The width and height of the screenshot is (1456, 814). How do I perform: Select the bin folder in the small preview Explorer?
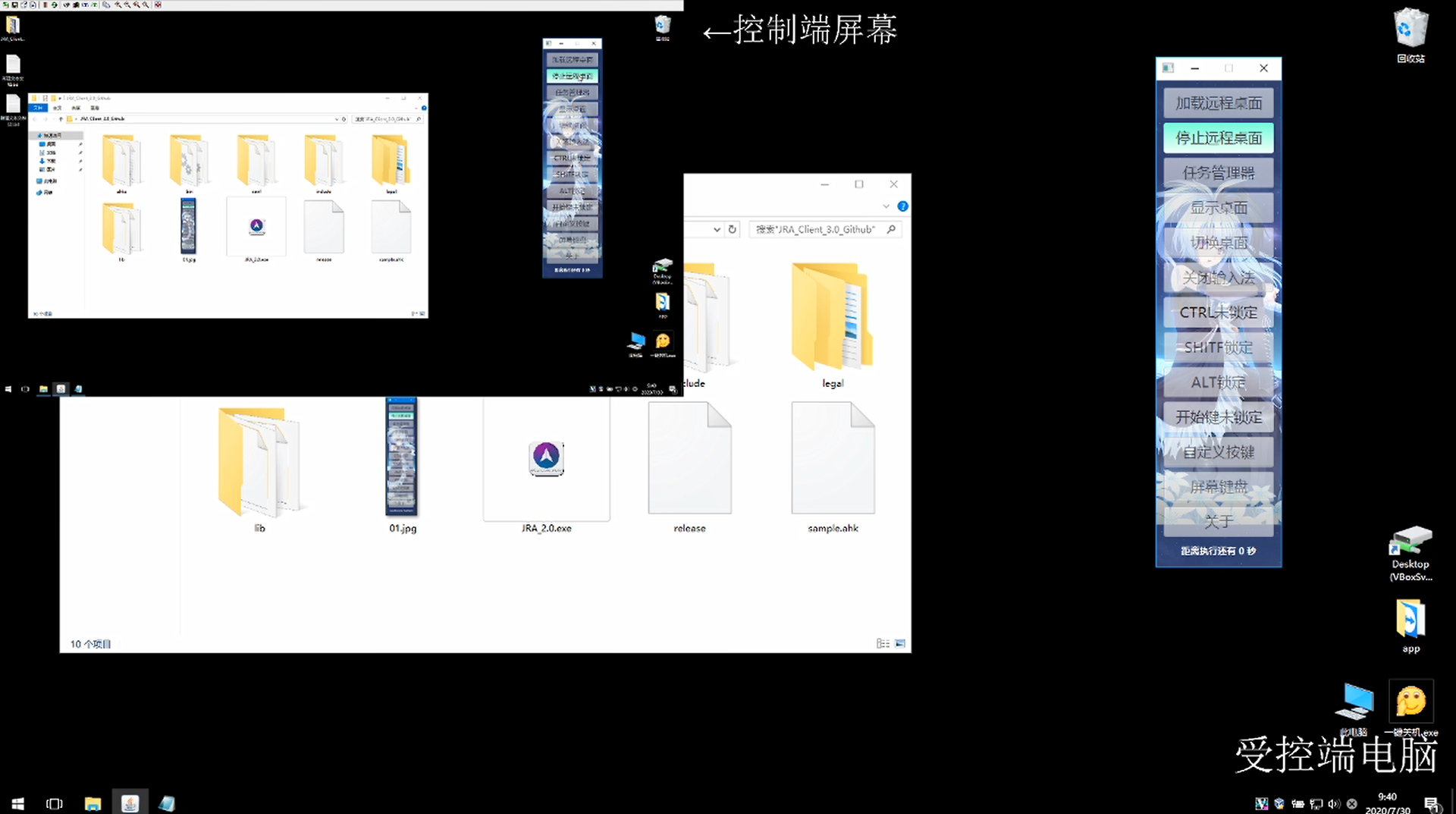(189, 164)
